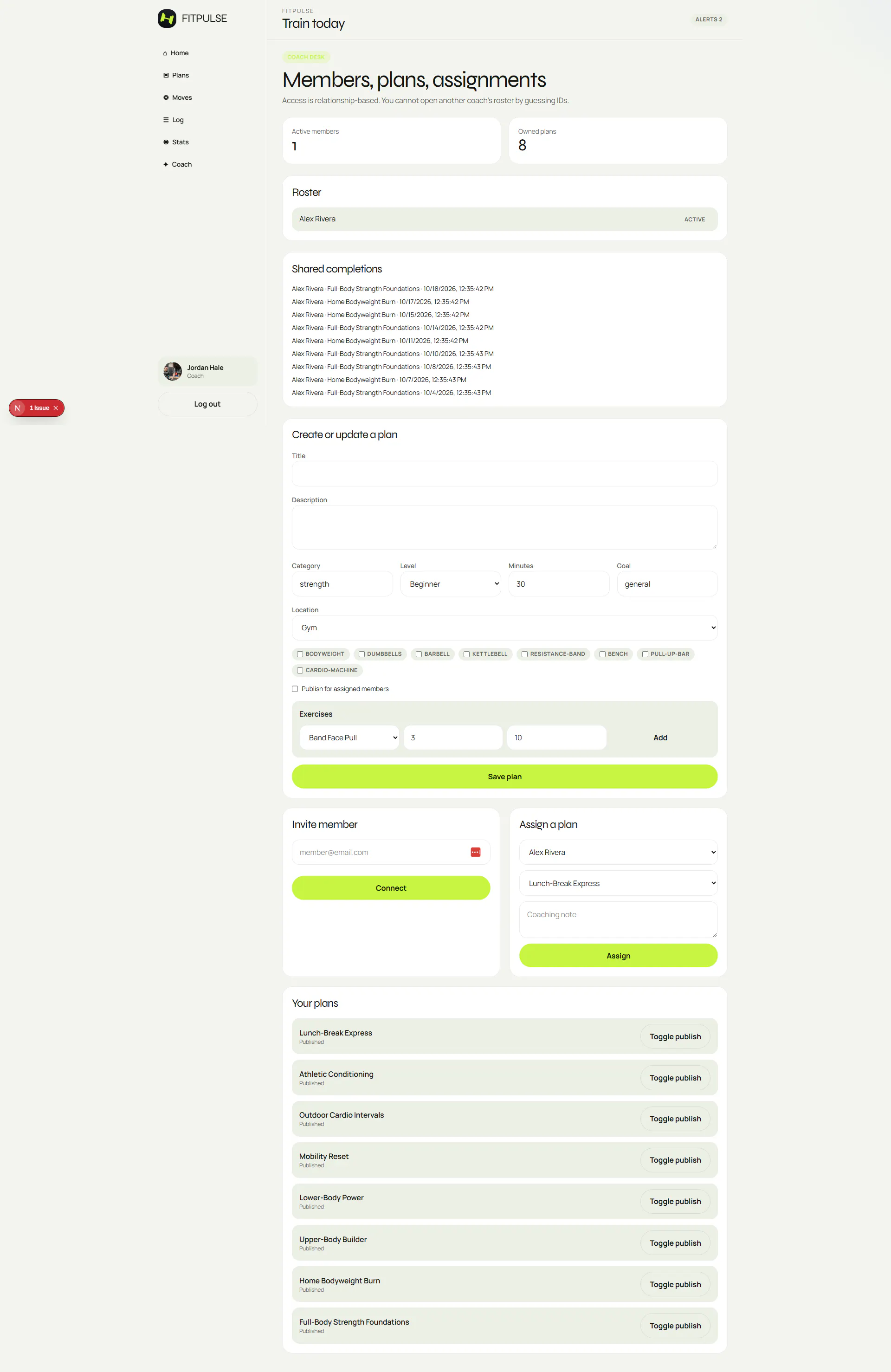Tick the Resistance-Band checkbox
891x1372 pixels.
click(x=524, y=654)
